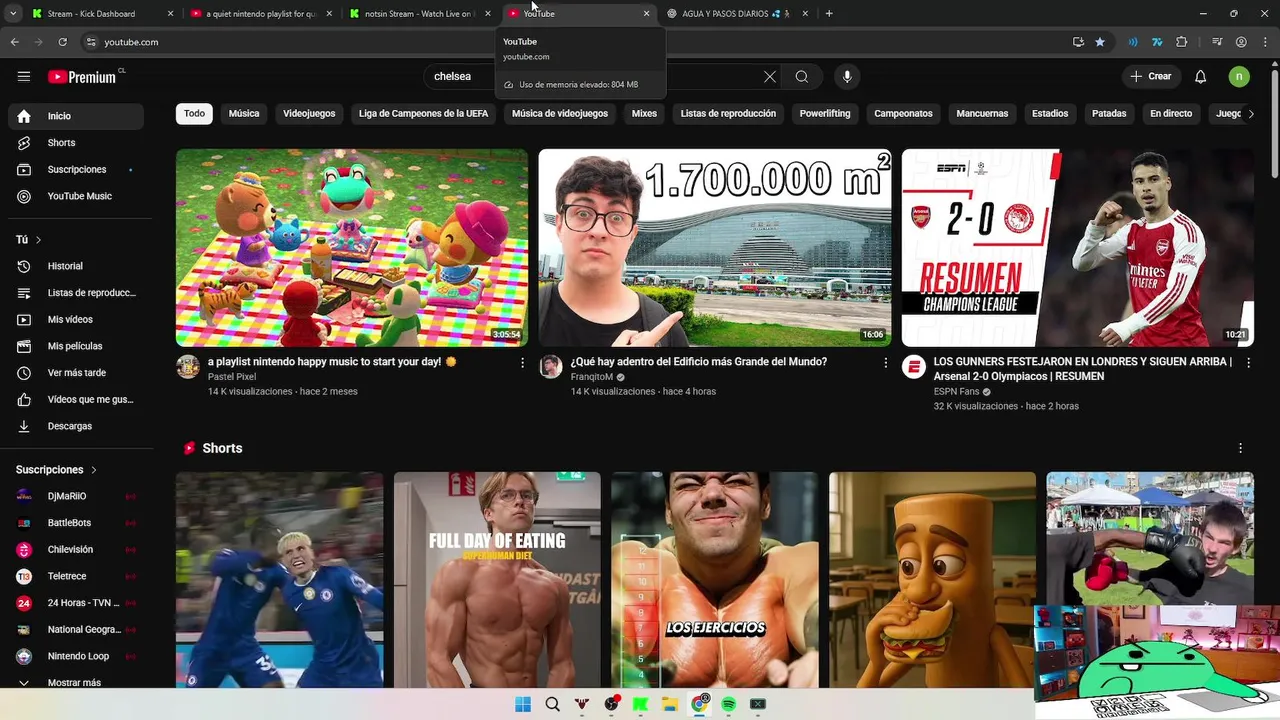The height and width of the screenshot is (720, 1280).
Task: Select the Todo filter chip
Action: 194,114
